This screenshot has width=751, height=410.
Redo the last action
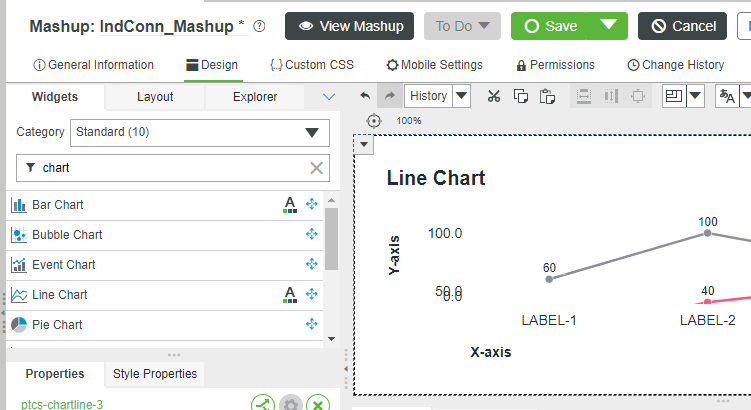[x=390, y=96]
